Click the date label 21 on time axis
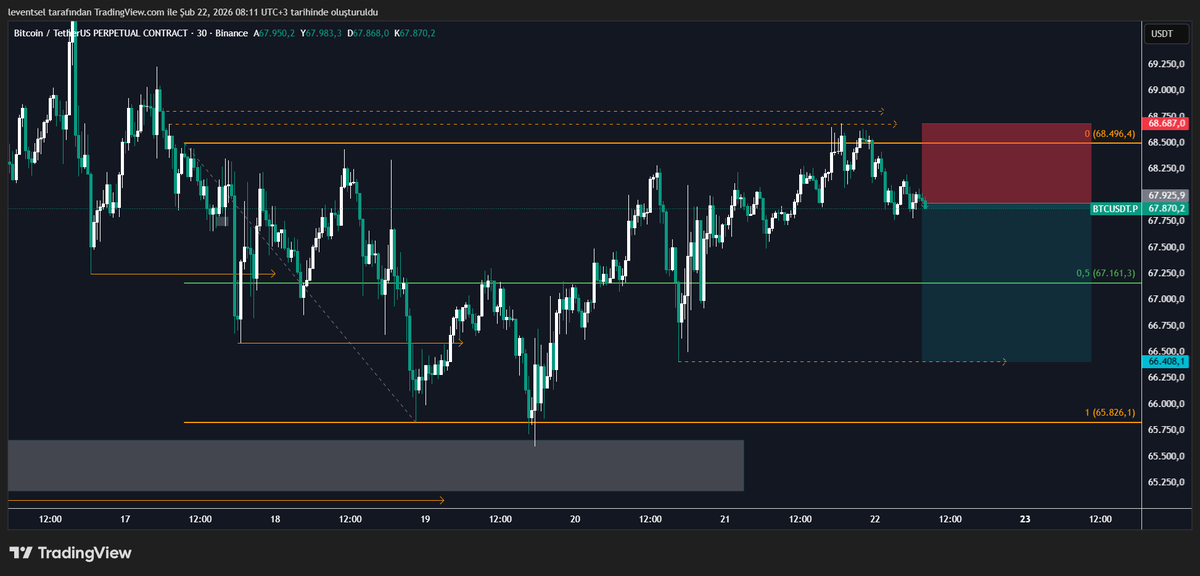The height and width of the screenshot is (576, 1200). coord(725,519)
